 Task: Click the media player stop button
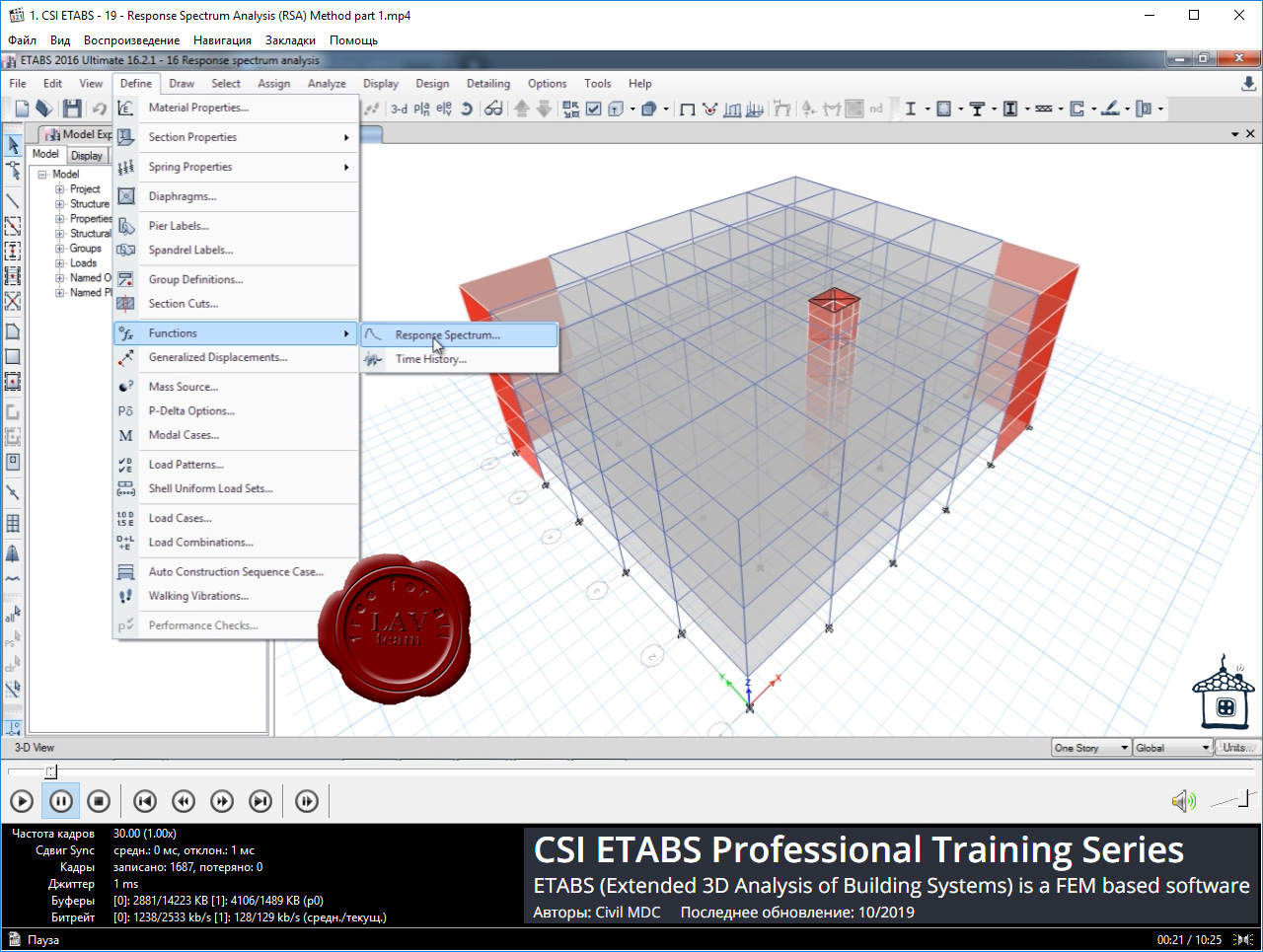tap(99, 801)
